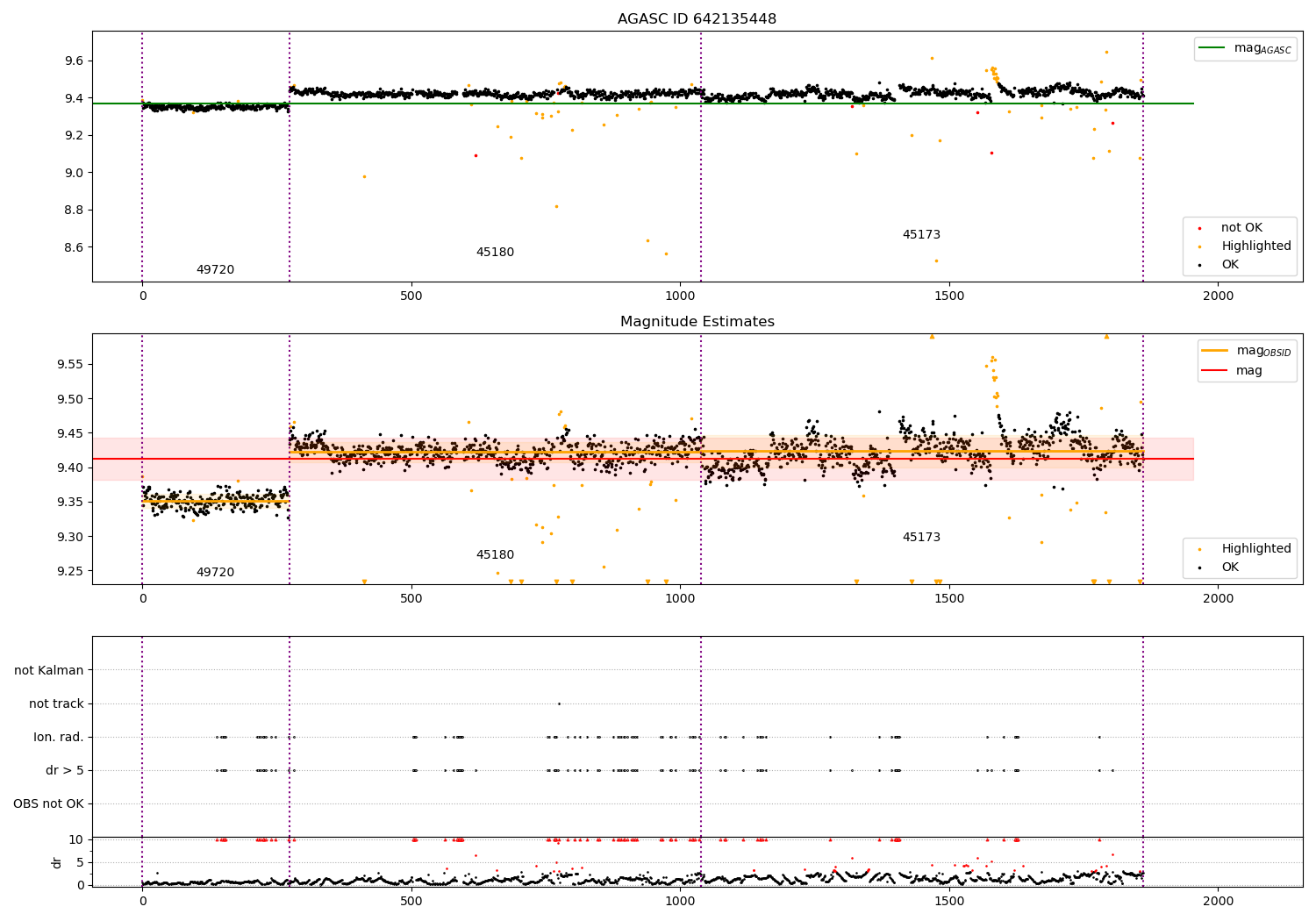Click the 'not track' row label
The height and width of the screenshot is (921, 1316).
(56, 703)
